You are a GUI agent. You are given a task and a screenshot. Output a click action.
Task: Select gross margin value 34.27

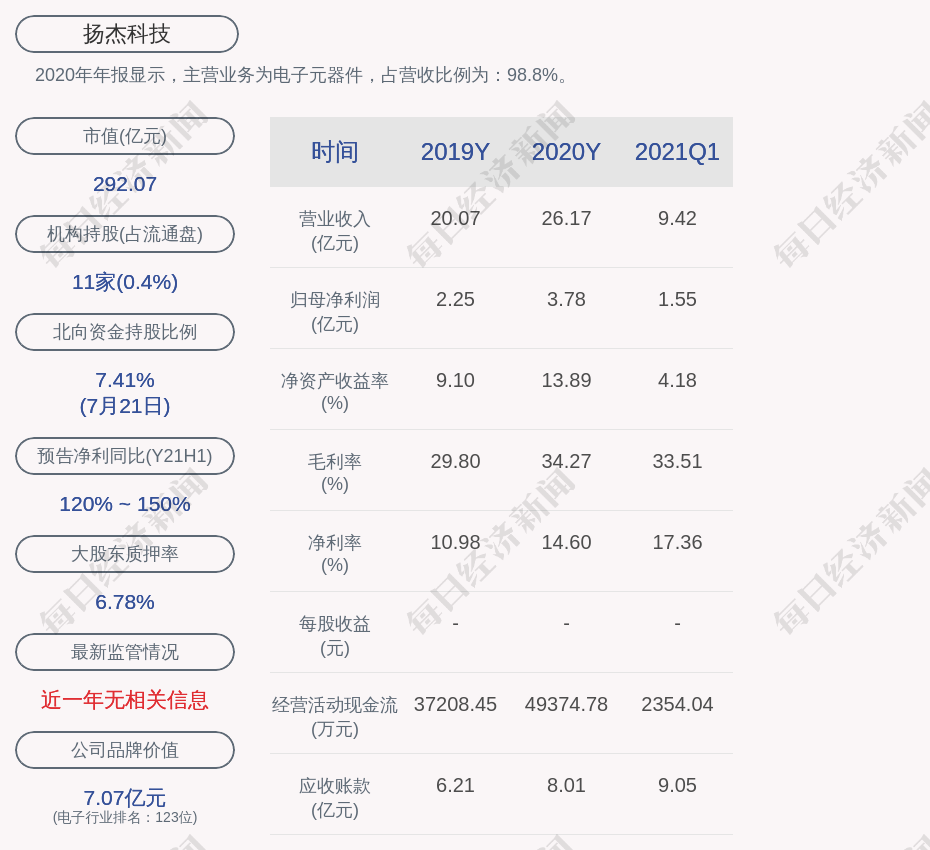[x=566, y=461]
